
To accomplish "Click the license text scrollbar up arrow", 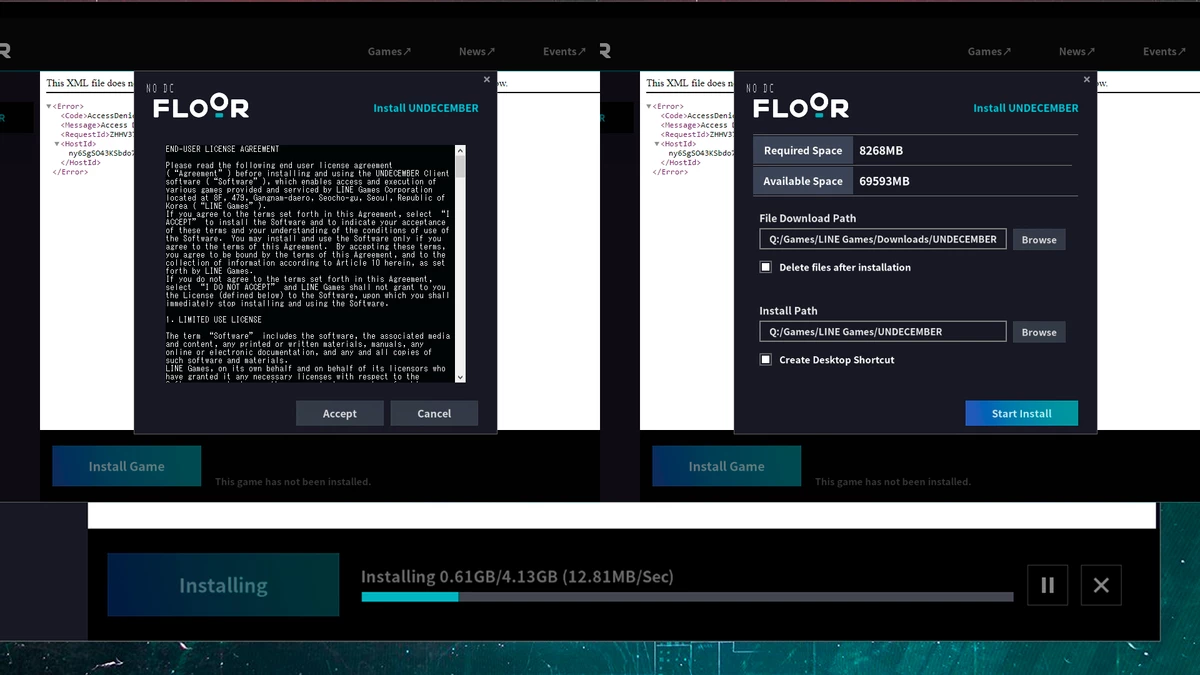I will [x=460, y=152].
